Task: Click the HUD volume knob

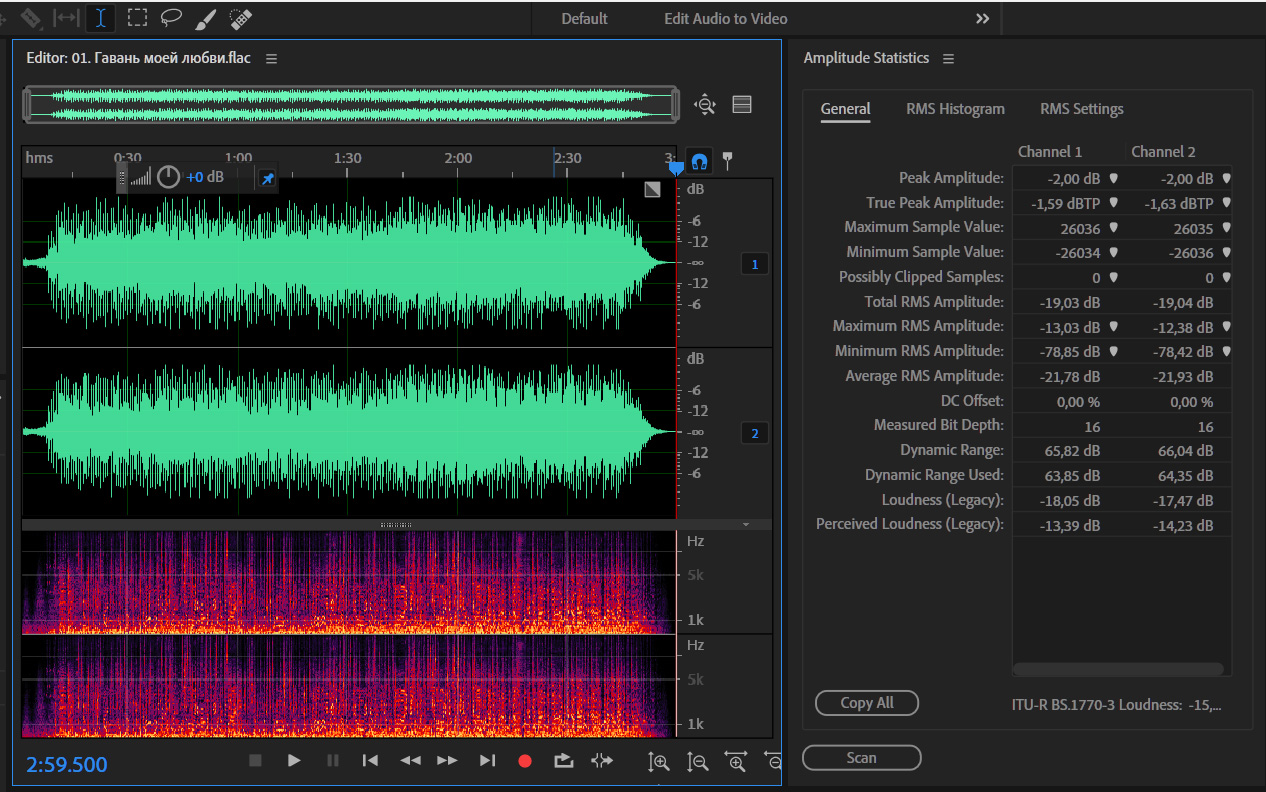Action: click(x=169, y=177)
